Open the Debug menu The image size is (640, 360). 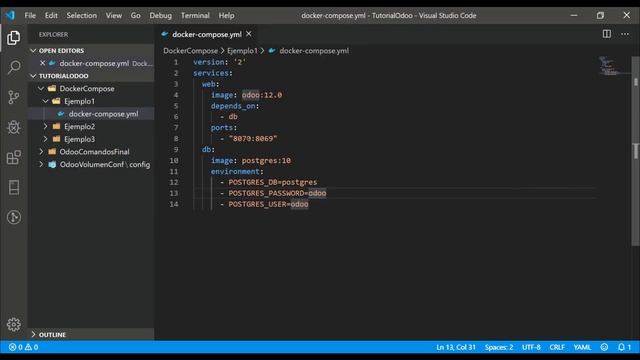coord(160,16)
